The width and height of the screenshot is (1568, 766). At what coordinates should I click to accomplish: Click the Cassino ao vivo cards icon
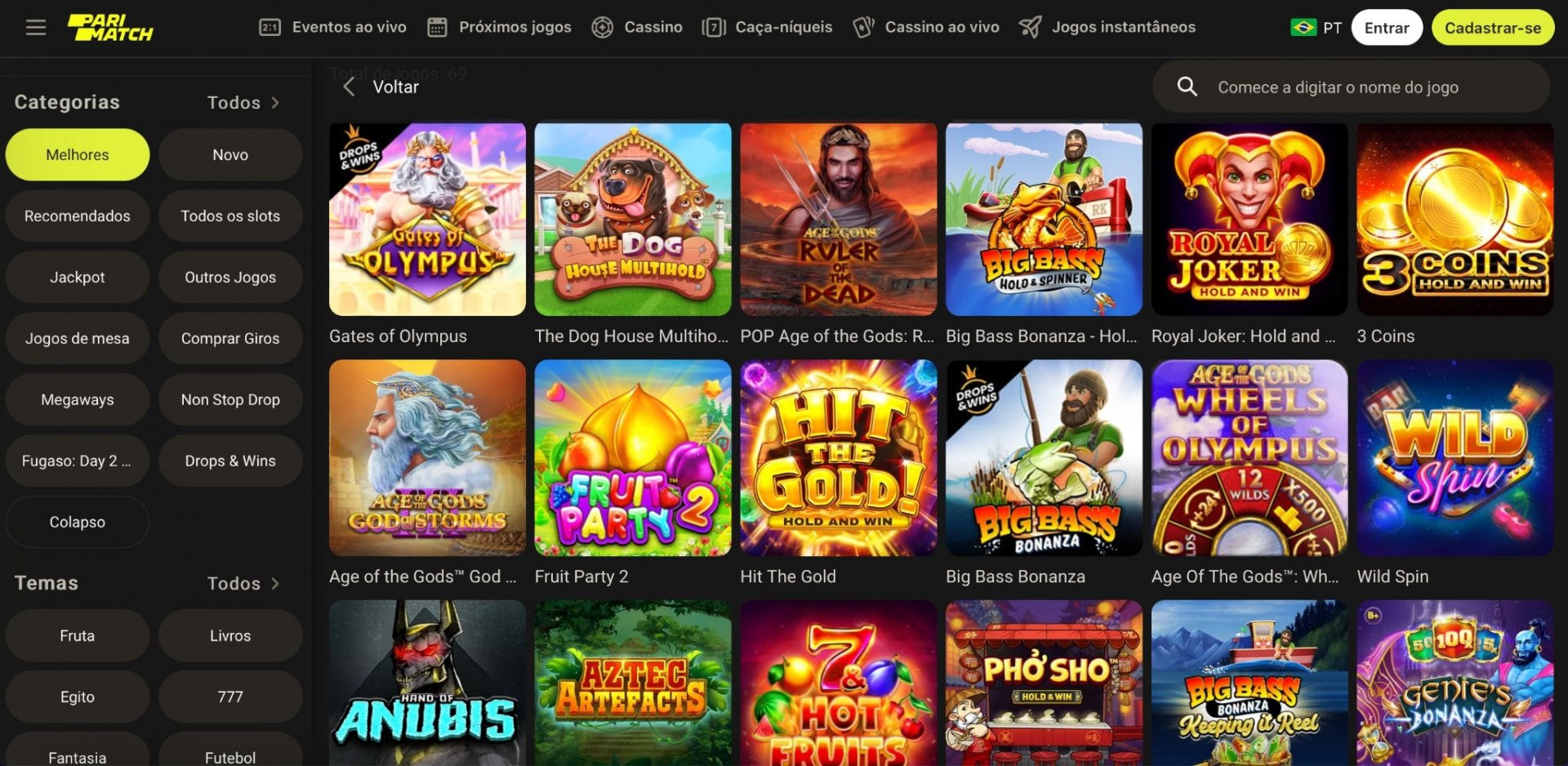coord(863,28)
